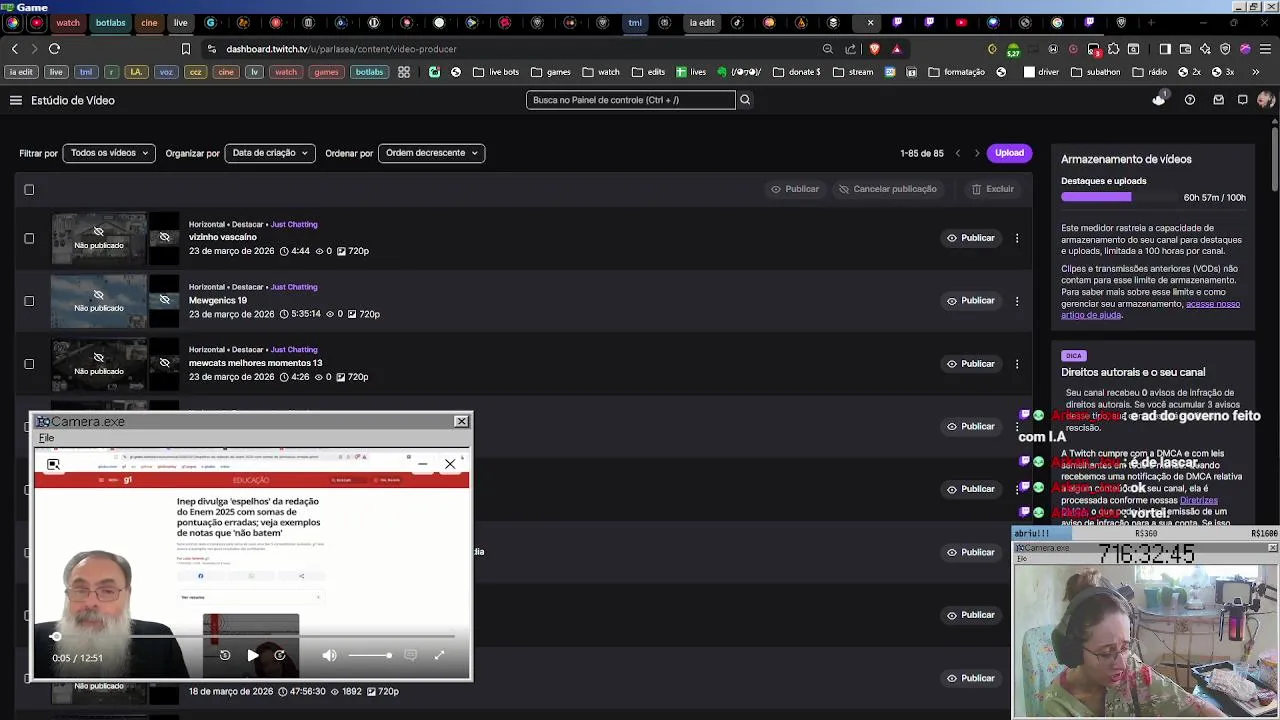Play the video in Camera.exe player

pos(253,656)
